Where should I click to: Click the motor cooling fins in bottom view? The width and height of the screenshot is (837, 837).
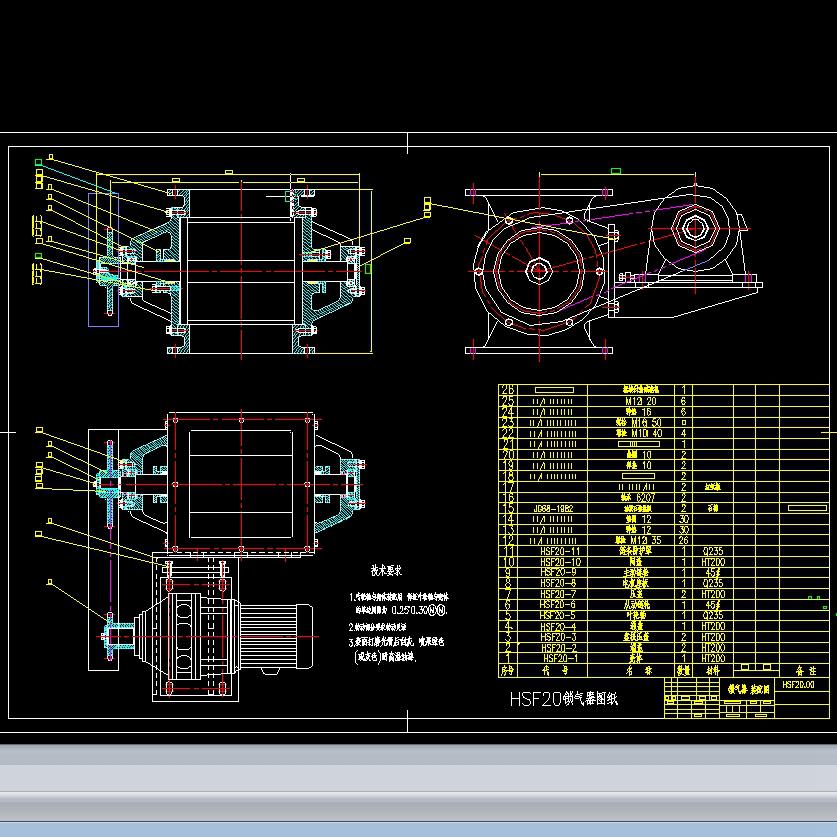click(267, 635)
